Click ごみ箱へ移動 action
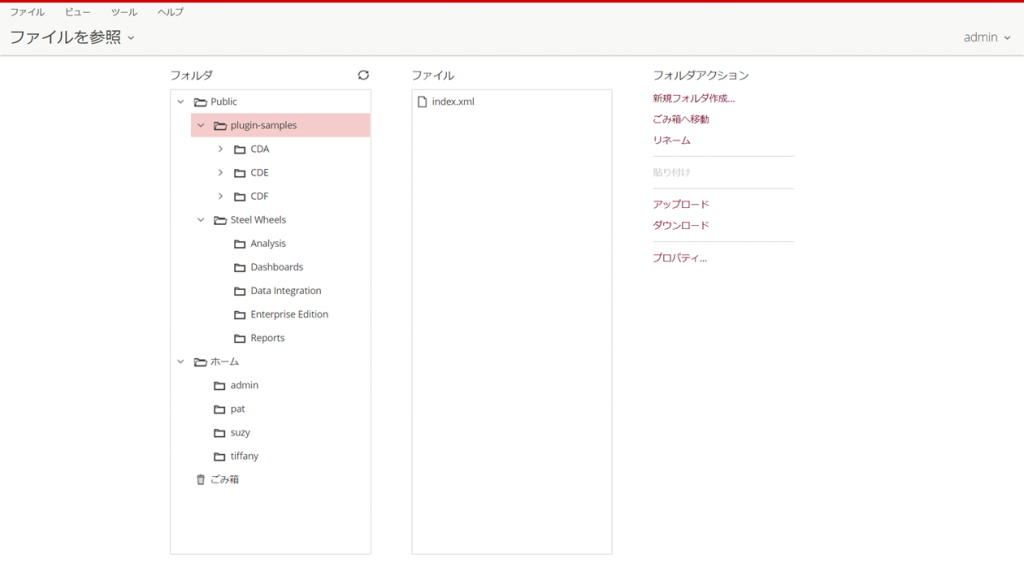1024x567 pixels. [x=680, y=120]
